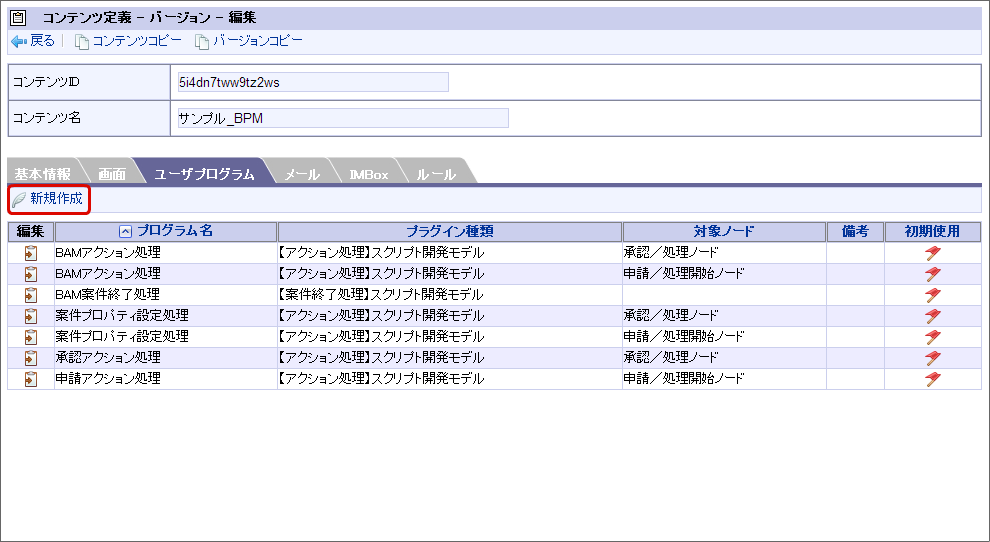
Task: Open the IMBox tab
Action: coord(369,174)
